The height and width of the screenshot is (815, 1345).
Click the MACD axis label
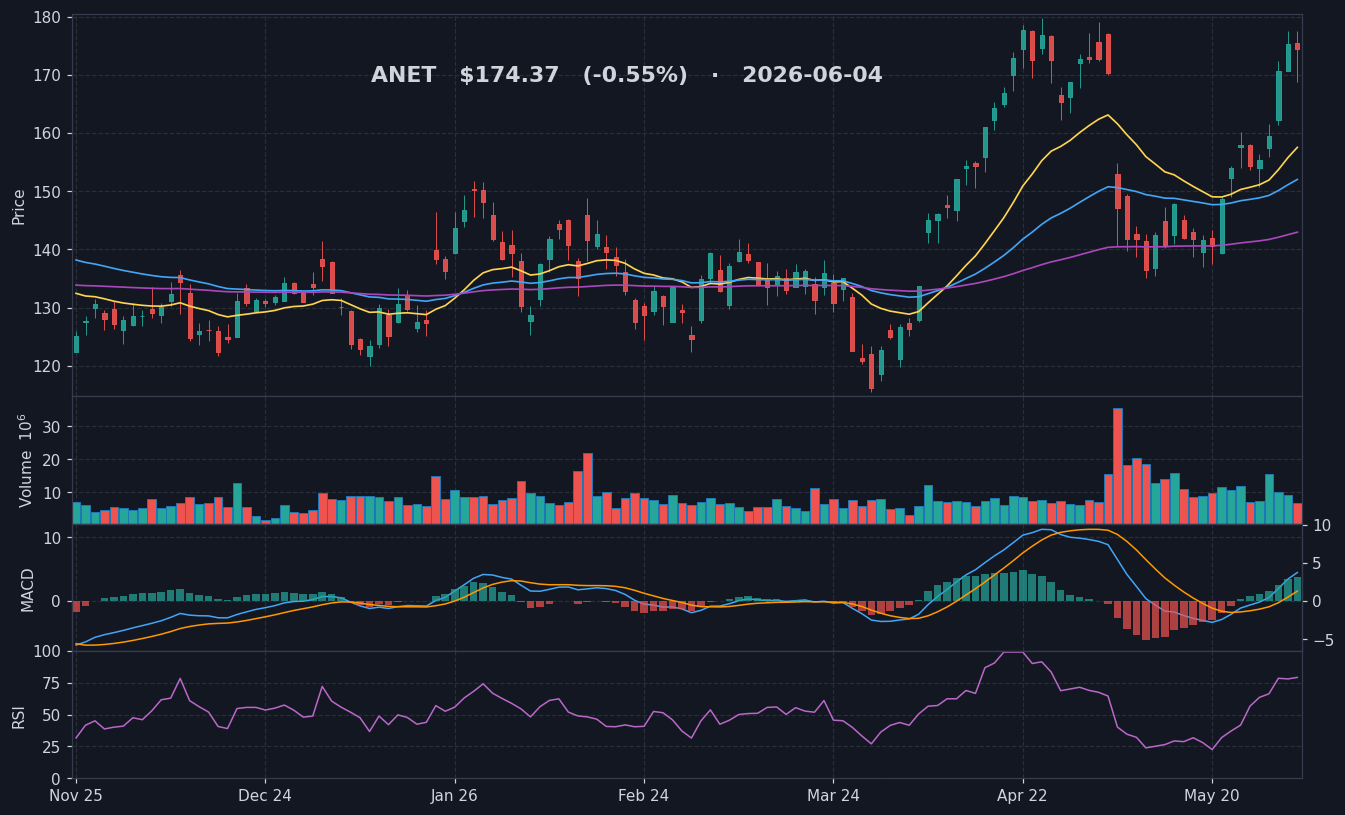coord(28,589)
